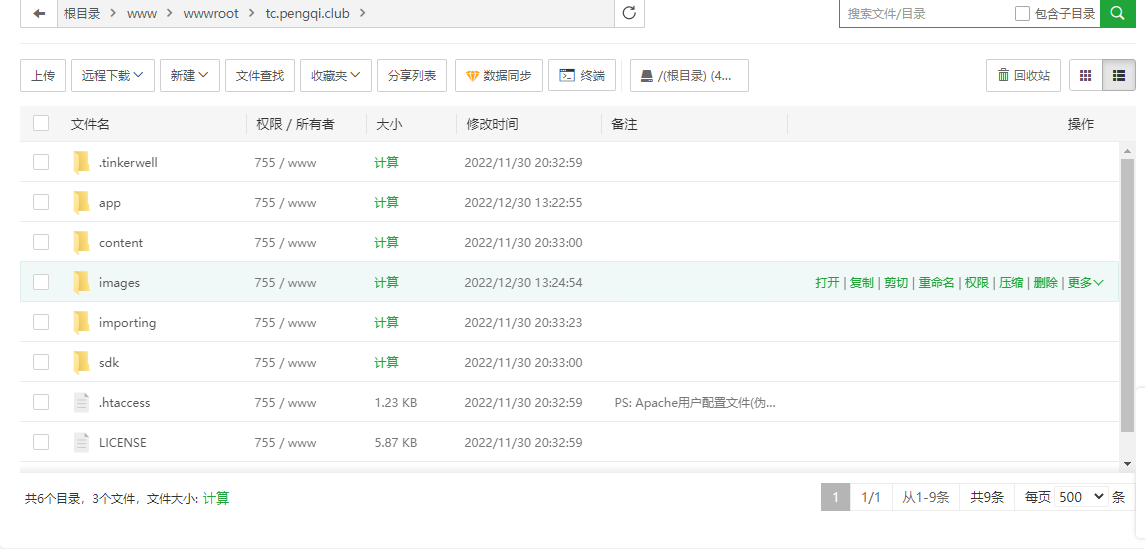Click 压缩 for the images folder
The height and width of the screenshot is (549, 1145).
[1011, 283]
